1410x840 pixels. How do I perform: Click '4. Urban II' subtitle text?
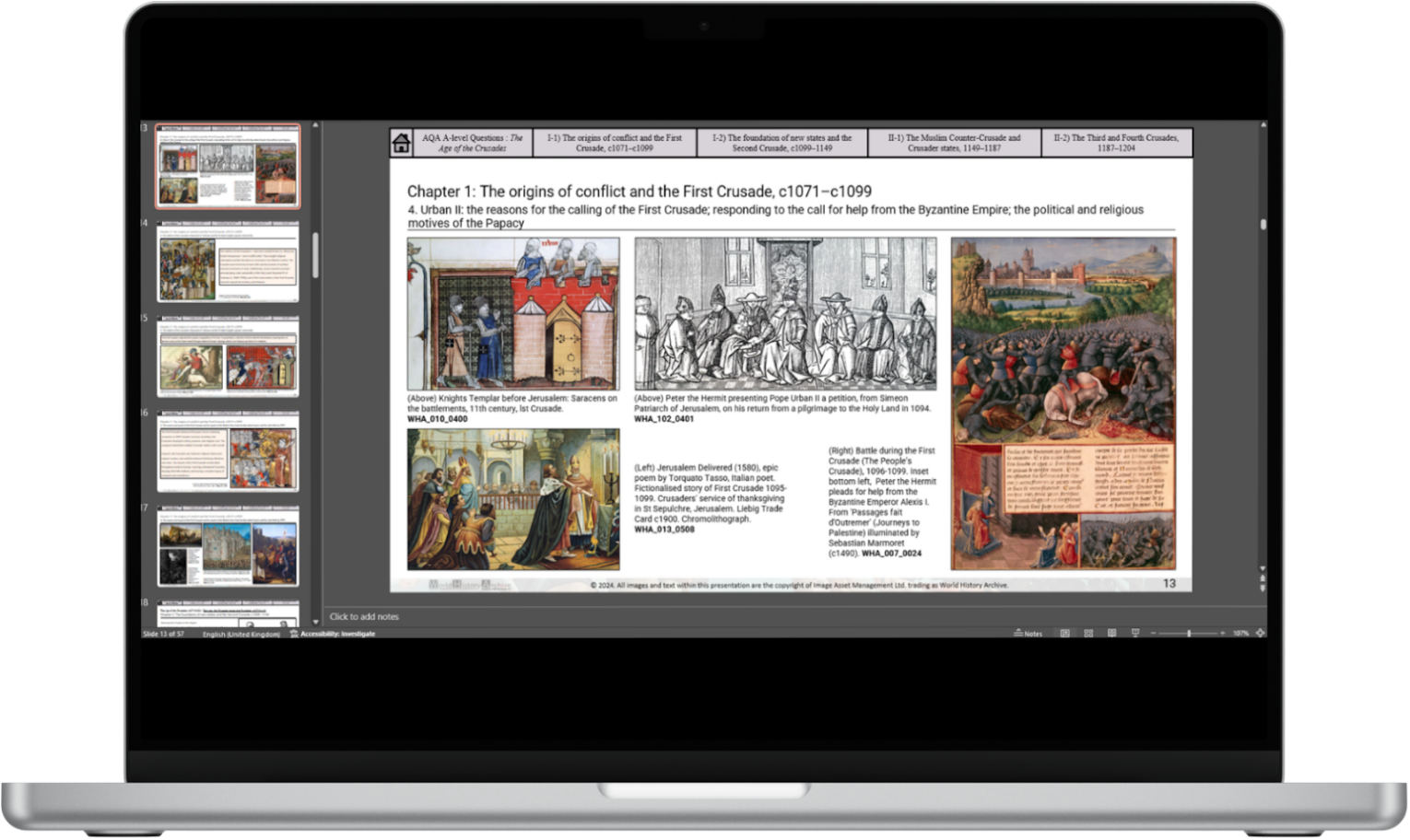point(775,216)
